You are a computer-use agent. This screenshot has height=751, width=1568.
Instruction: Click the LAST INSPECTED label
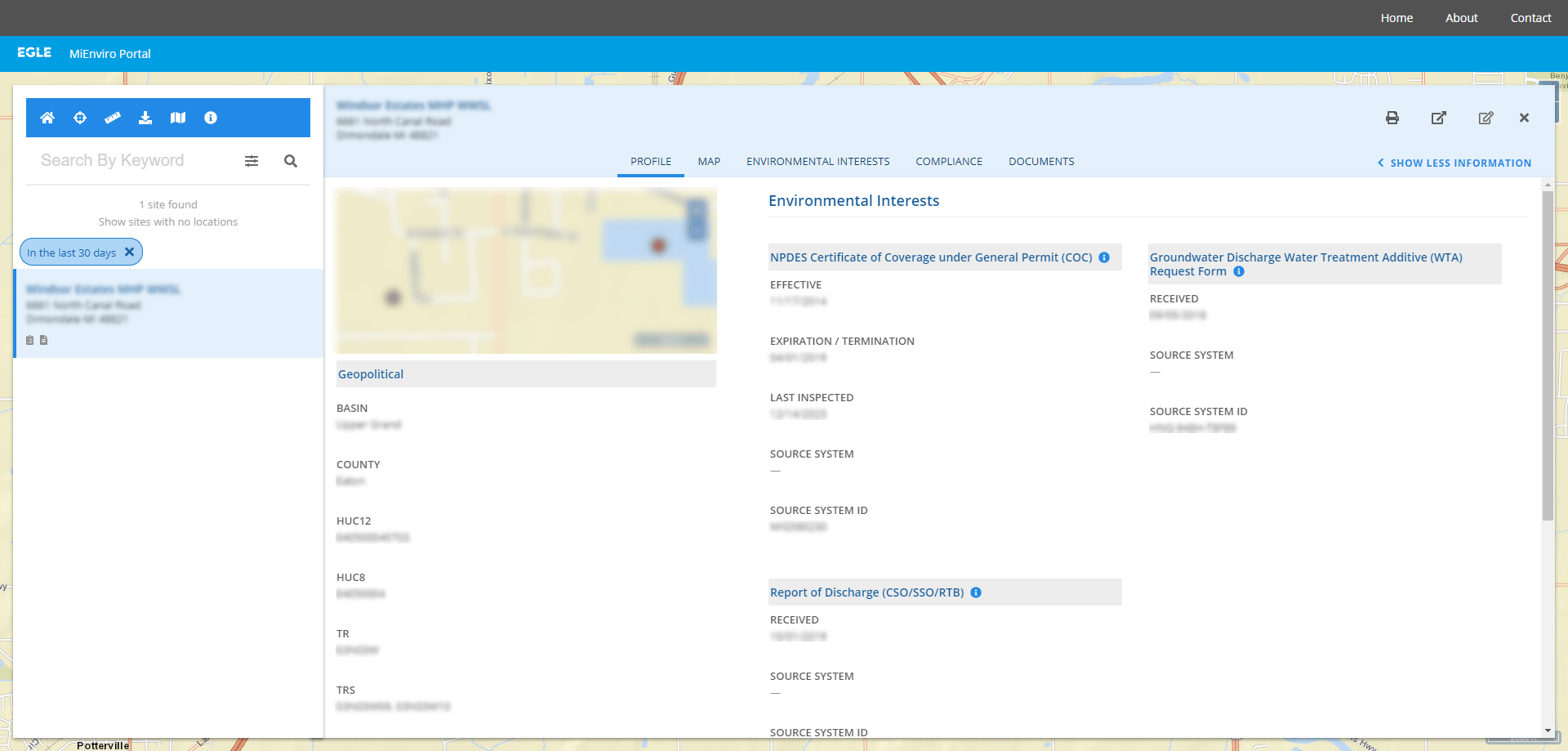pos(812,398)
